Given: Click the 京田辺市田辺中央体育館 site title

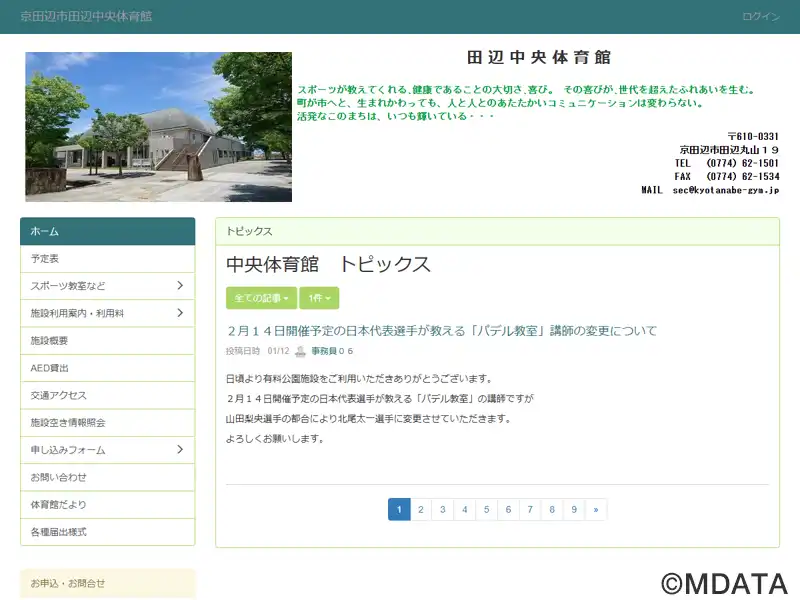Looking at the screenshot, I should pyautogui.click(x=86, y=17).
